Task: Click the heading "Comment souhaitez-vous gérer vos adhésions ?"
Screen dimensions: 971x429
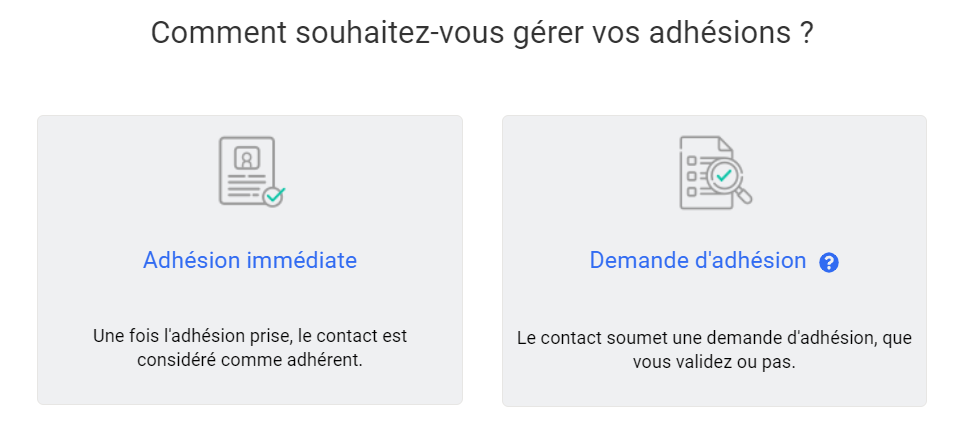Action: pos(482,33)
